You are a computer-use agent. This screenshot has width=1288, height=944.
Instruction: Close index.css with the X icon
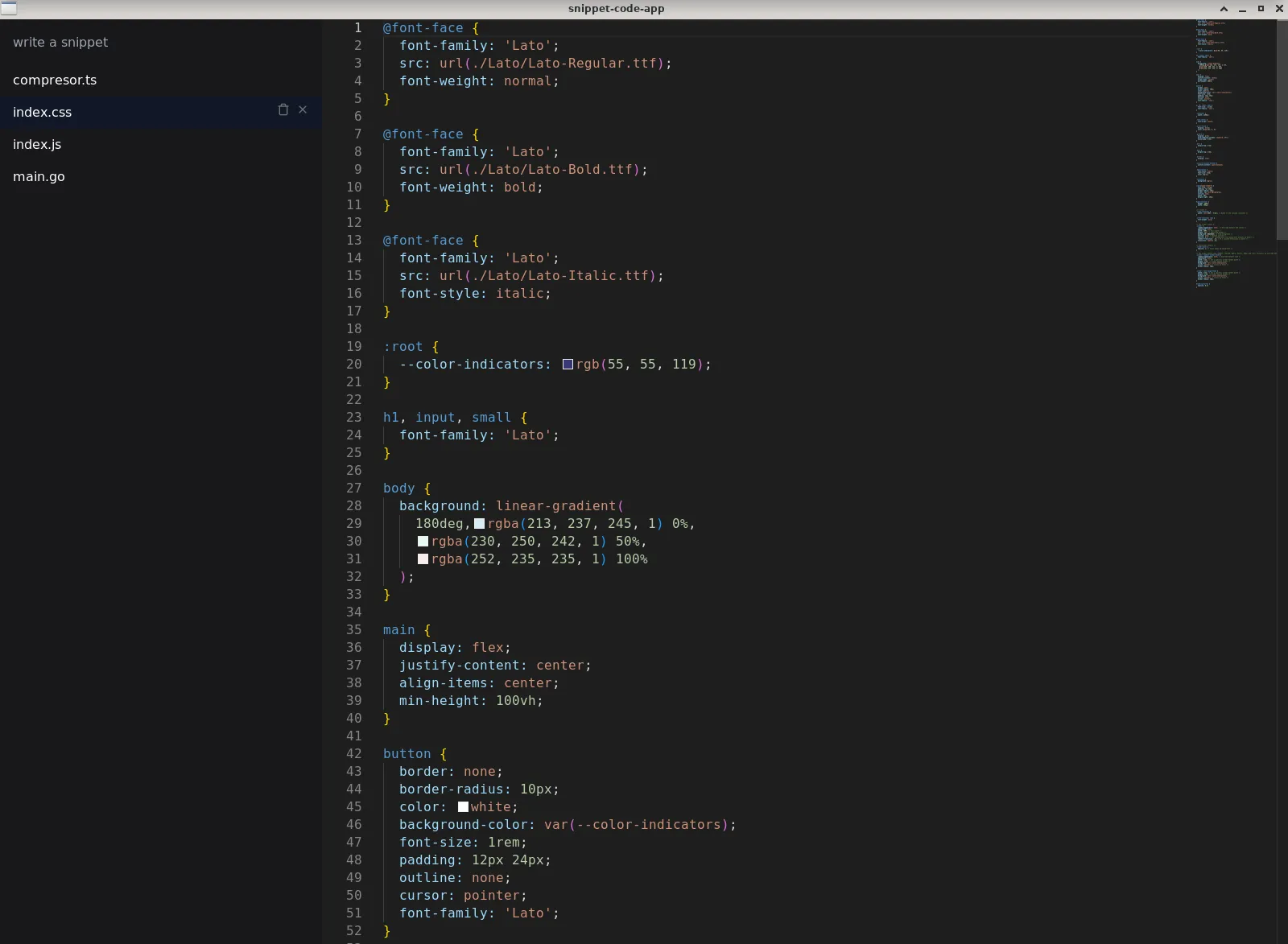(x=303, y=109)
